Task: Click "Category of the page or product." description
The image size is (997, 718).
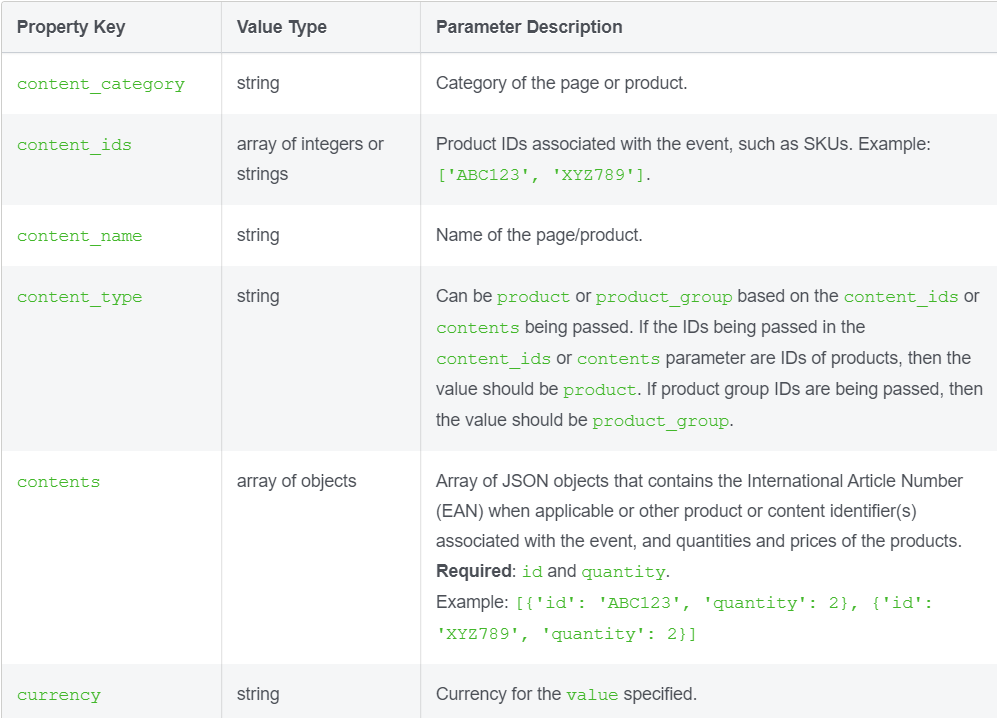Action: click(561, 83)
